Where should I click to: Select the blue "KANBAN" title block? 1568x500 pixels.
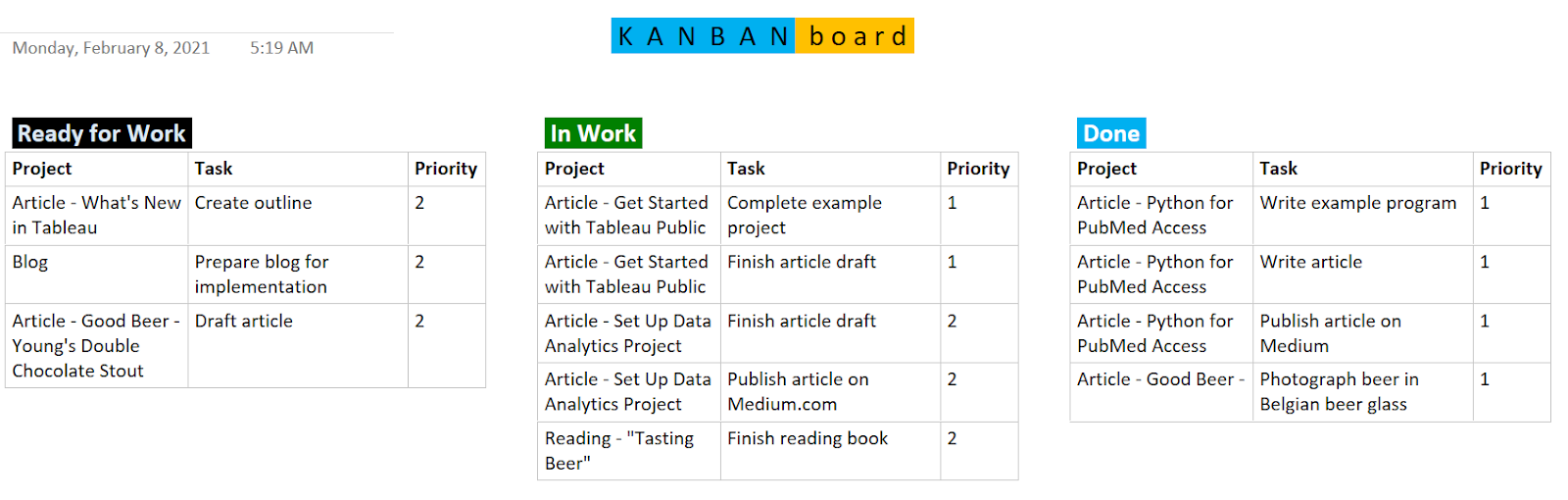(x=703, y=36)
